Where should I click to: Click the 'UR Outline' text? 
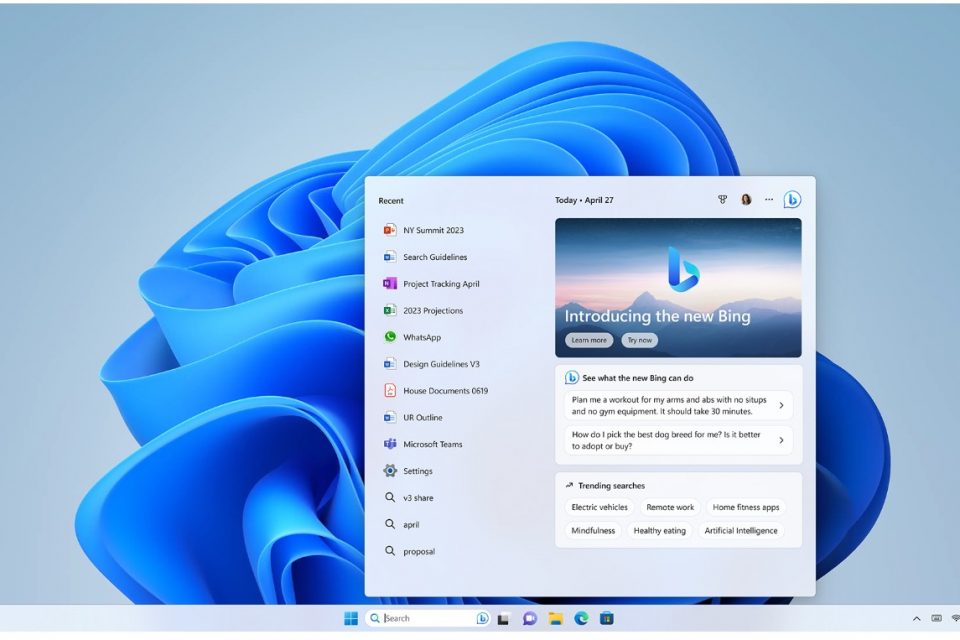422,418
